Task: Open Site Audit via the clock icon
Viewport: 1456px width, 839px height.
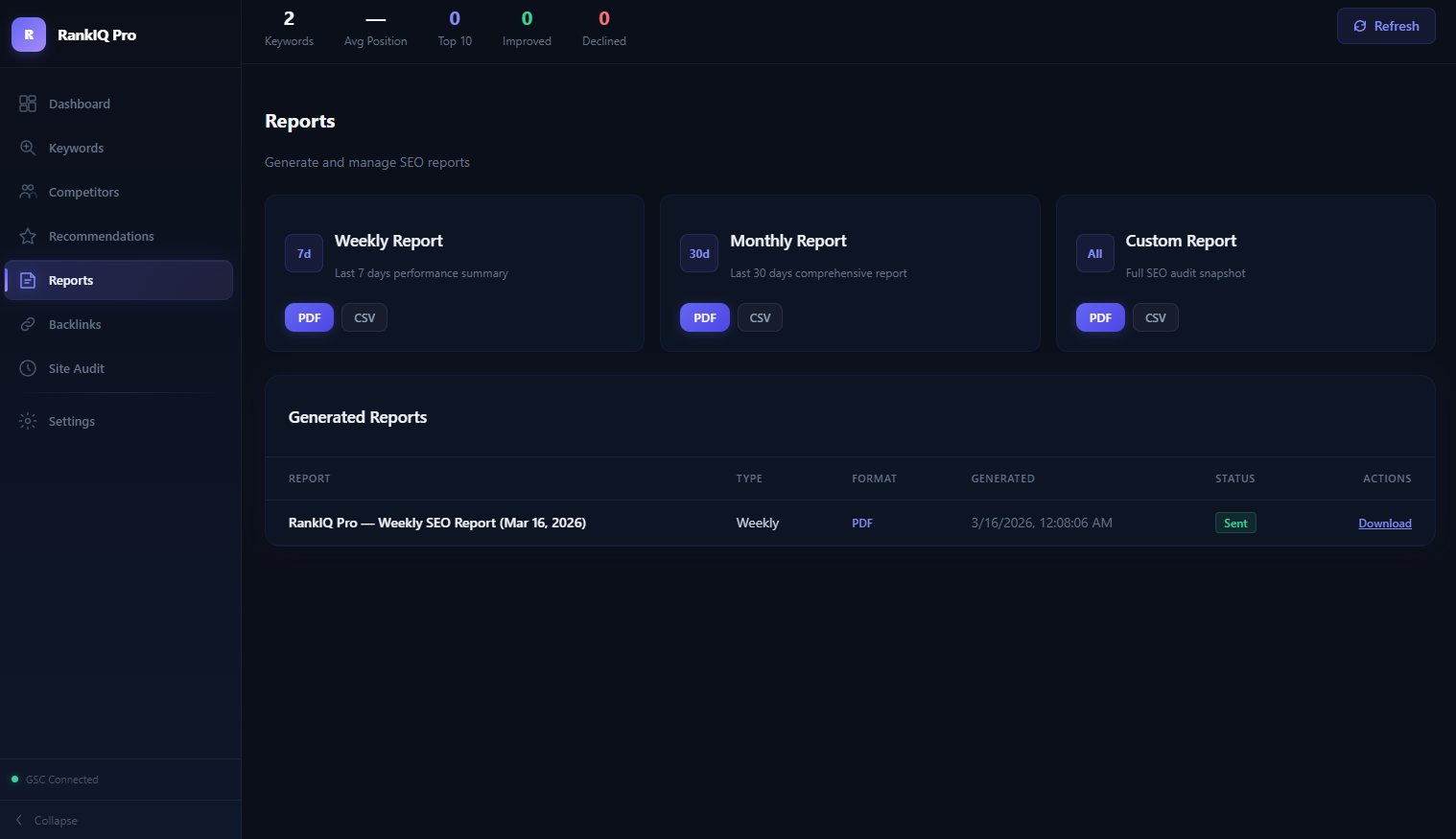Action: pos(28,368)
